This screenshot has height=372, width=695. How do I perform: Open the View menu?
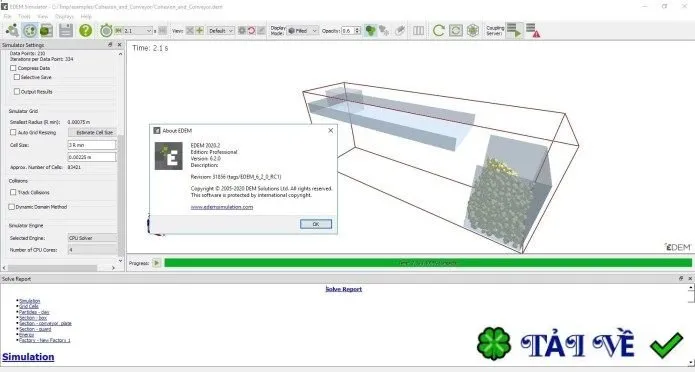pyautogui.click(x=43, y=16)
